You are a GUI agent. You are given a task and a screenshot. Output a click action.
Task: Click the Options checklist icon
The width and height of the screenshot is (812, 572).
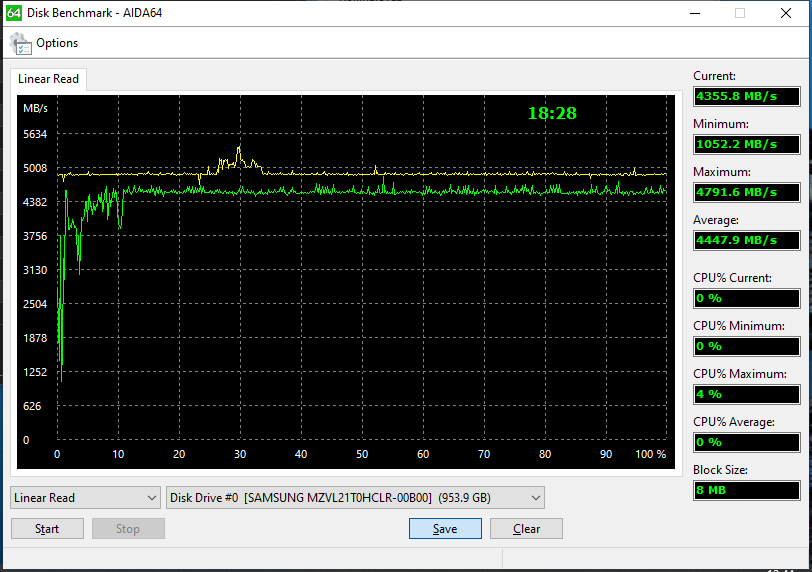pos(21,44)
